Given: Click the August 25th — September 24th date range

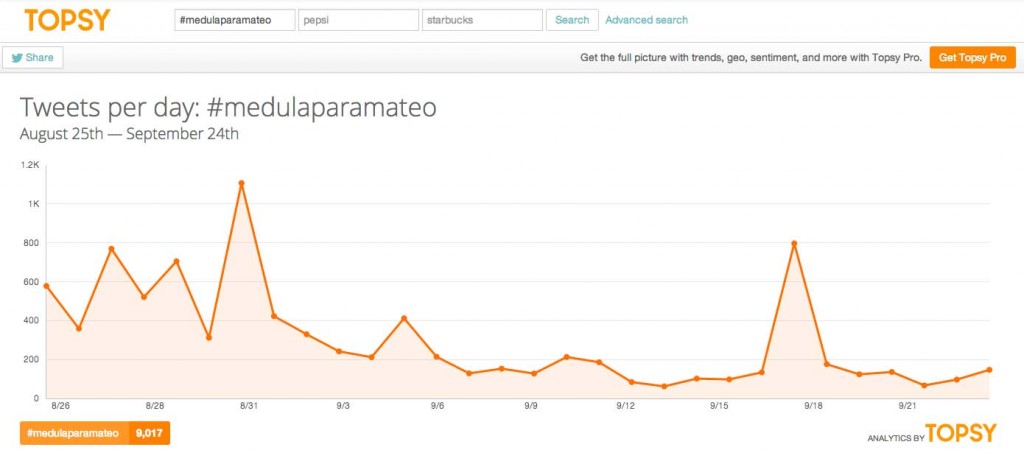Looking at the screenshot, I should click(x=129, y=134).
